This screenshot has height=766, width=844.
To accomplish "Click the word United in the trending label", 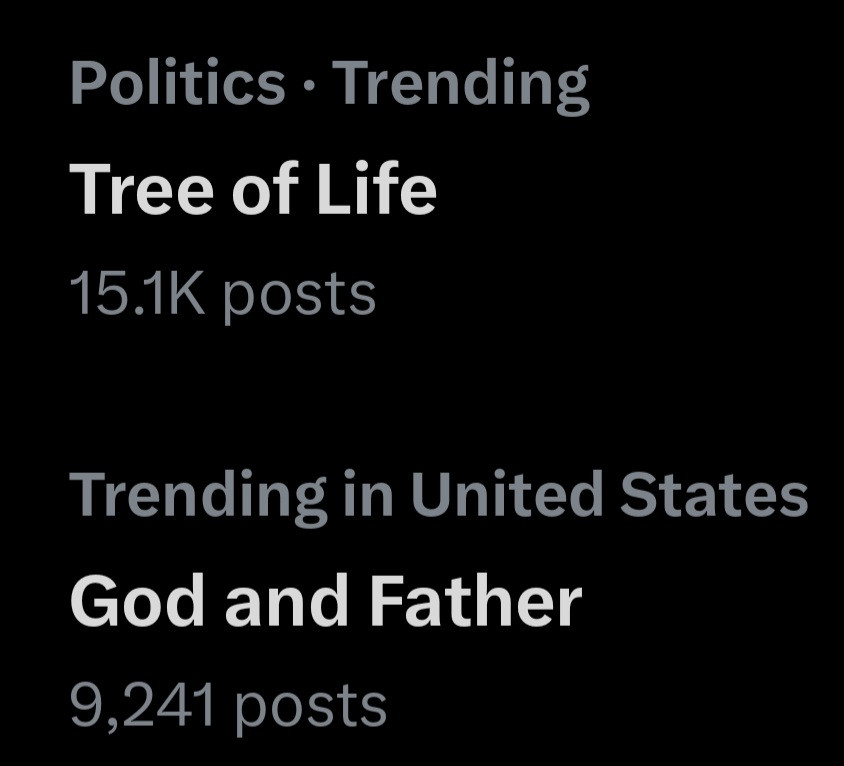I will click(506, 494).
